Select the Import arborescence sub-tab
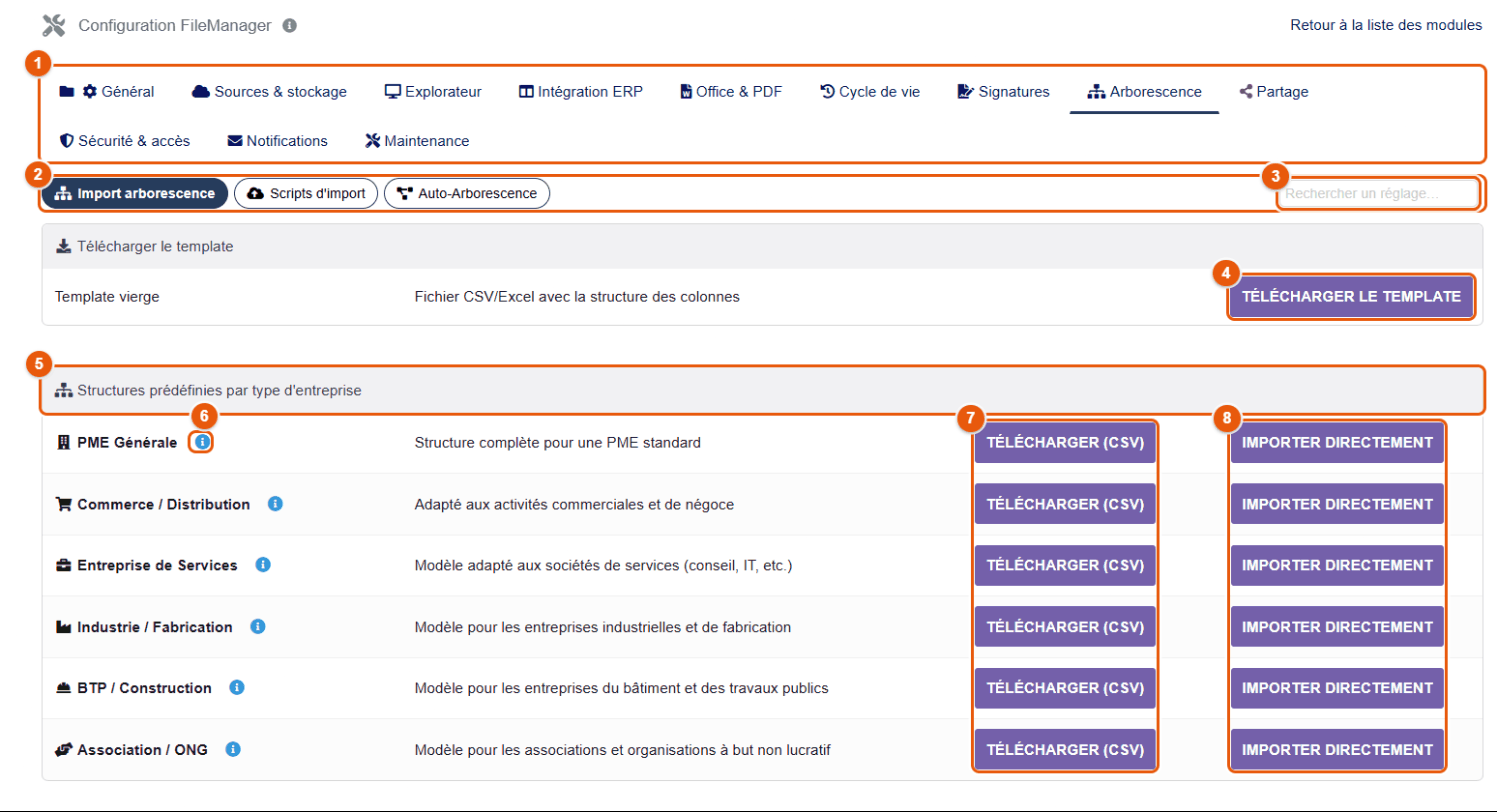 click(x=135, y=193)
